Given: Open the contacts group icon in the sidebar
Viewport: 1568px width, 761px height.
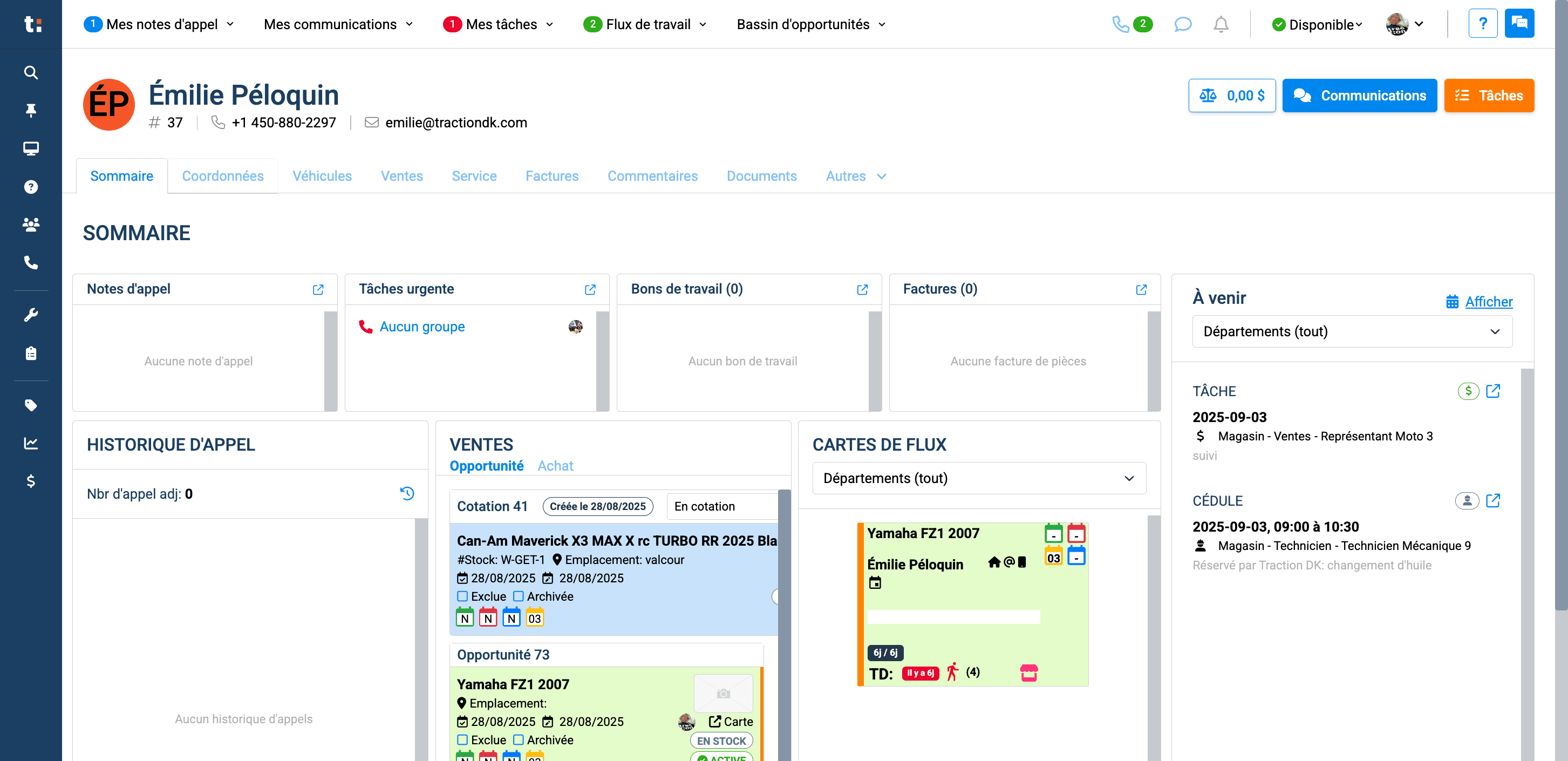Looking at the screenshot, I should pyautogui.click(x=30, y=225).
